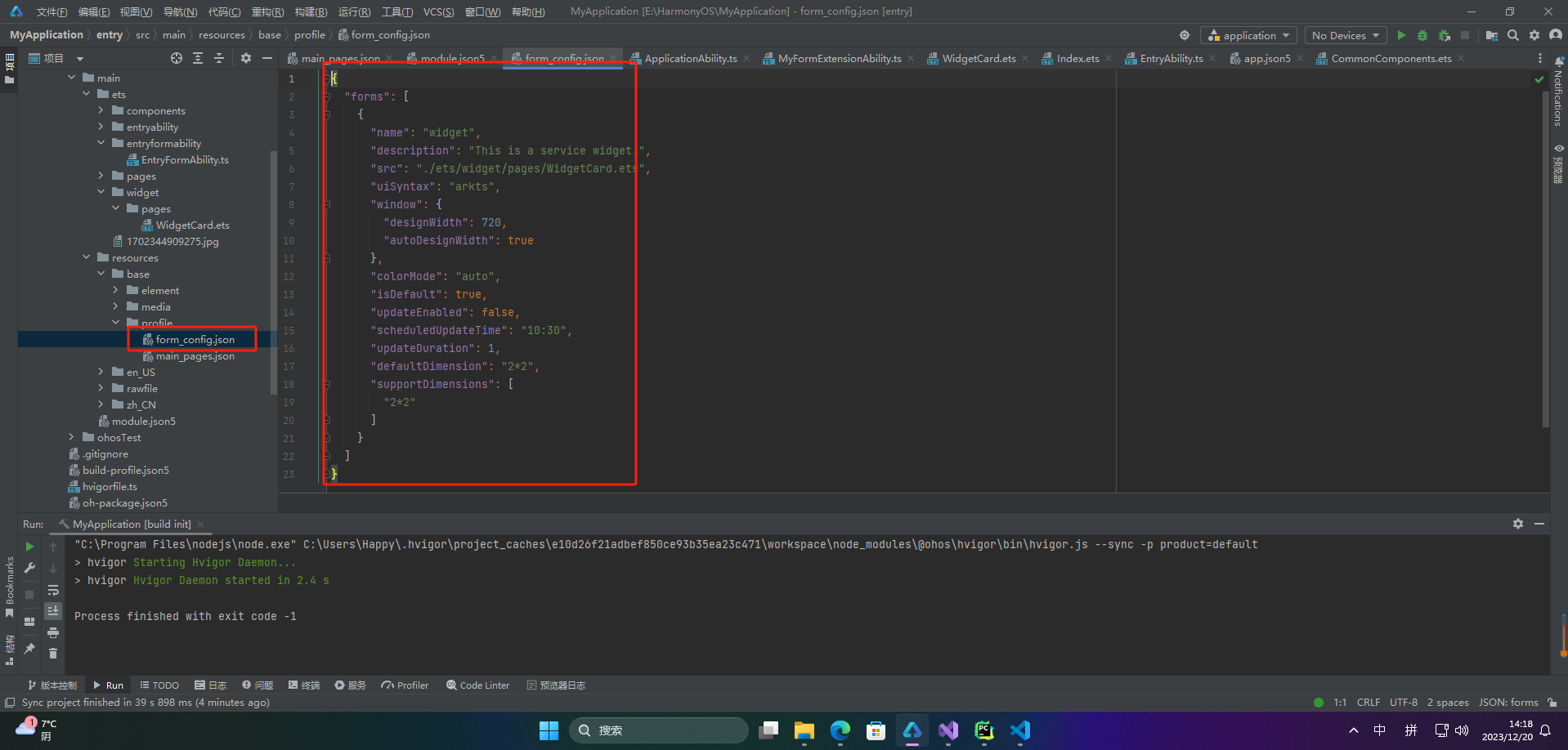Open File Explorer from taskbar

(804, 730)
